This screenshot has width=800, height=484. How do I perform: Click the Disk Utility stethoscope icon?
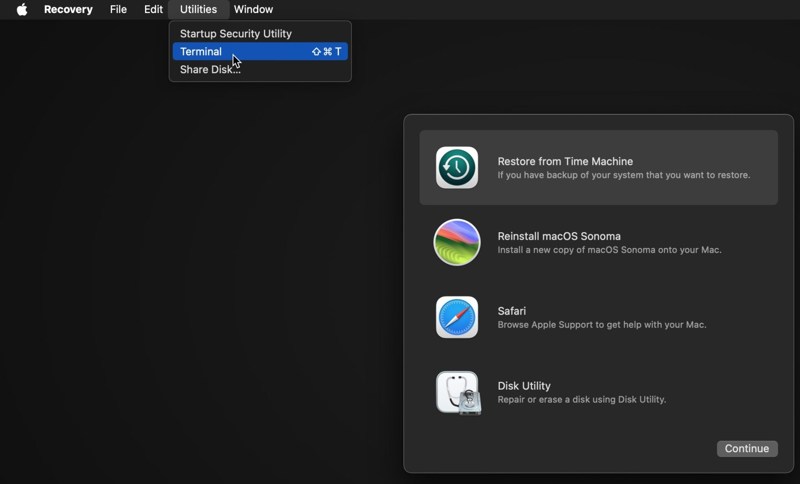458,393
